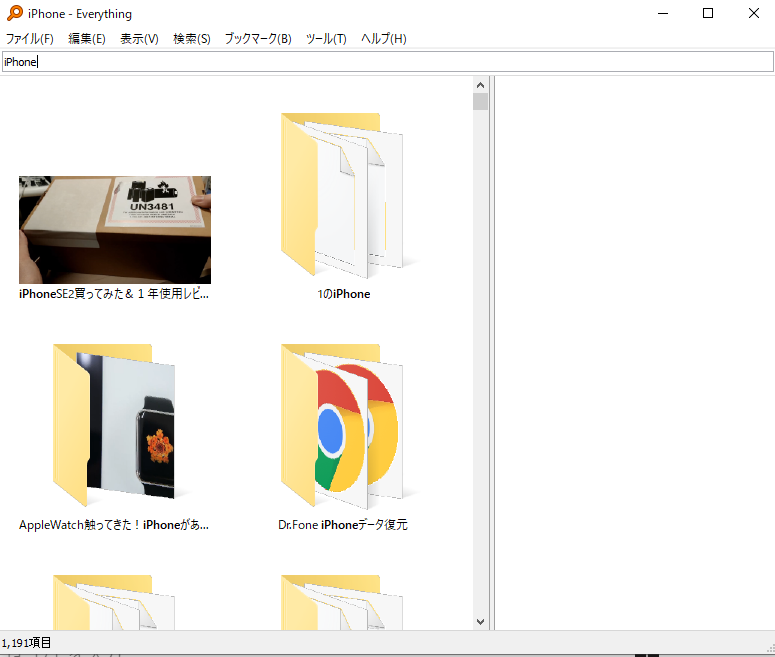Click the 1のiPhone file name label

[x=344, y=294]
